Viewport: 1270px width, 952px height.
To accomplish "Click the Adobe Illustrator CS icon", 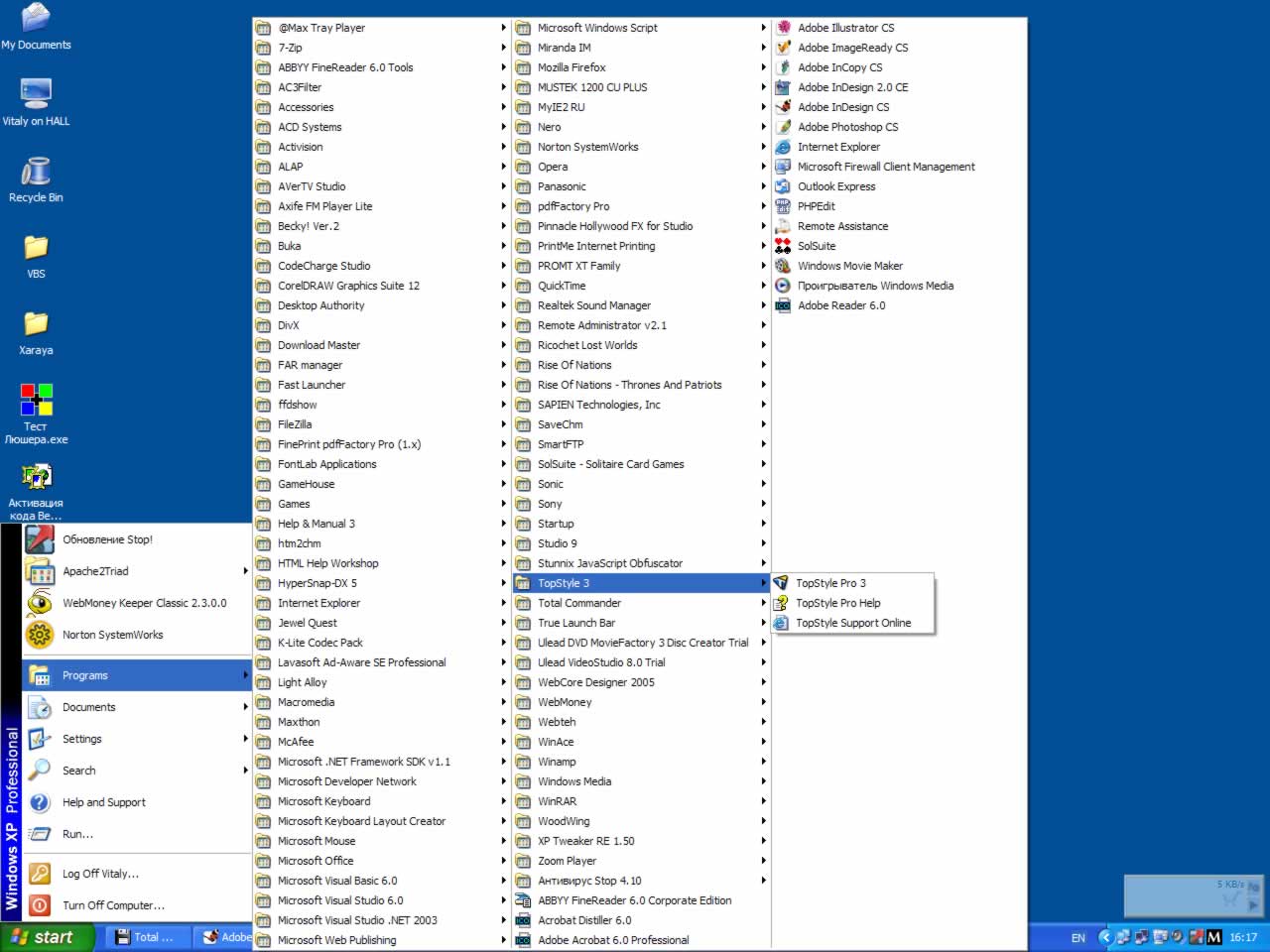I will (783, 28).
